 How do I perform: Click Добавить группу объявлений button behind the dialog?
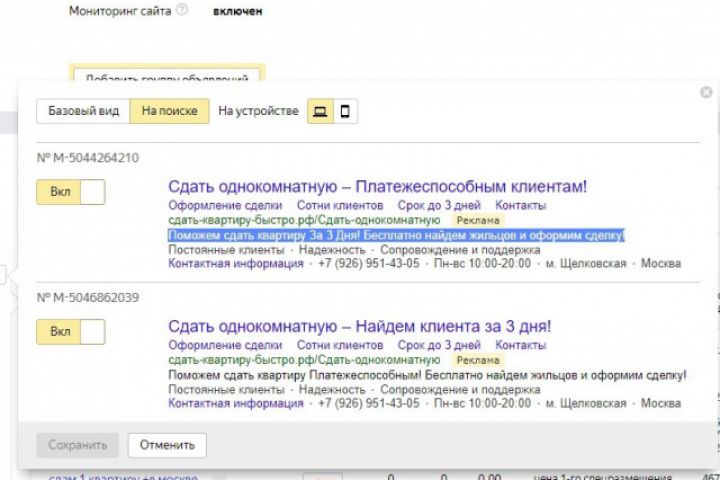167,75
